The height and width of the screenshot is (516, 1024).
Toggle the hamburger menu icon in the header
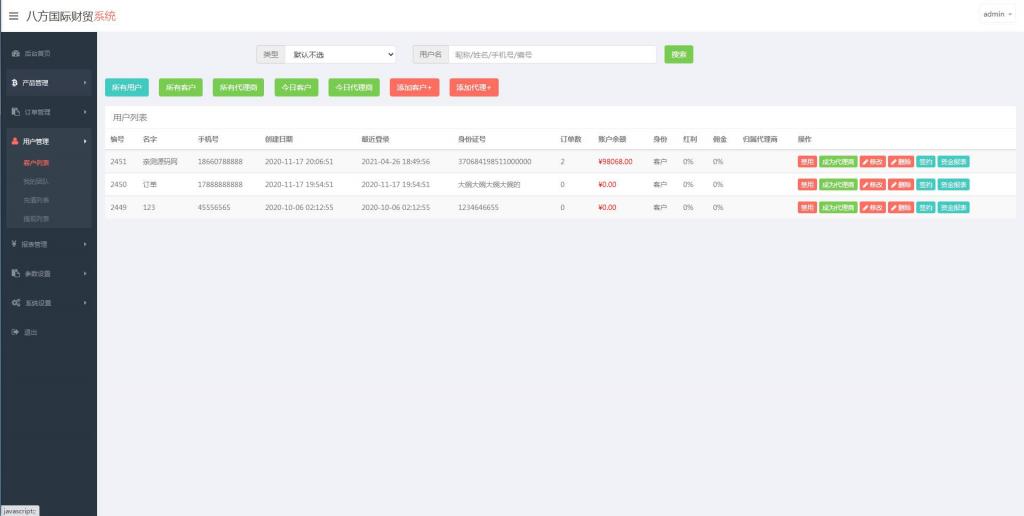coord(14,15)
